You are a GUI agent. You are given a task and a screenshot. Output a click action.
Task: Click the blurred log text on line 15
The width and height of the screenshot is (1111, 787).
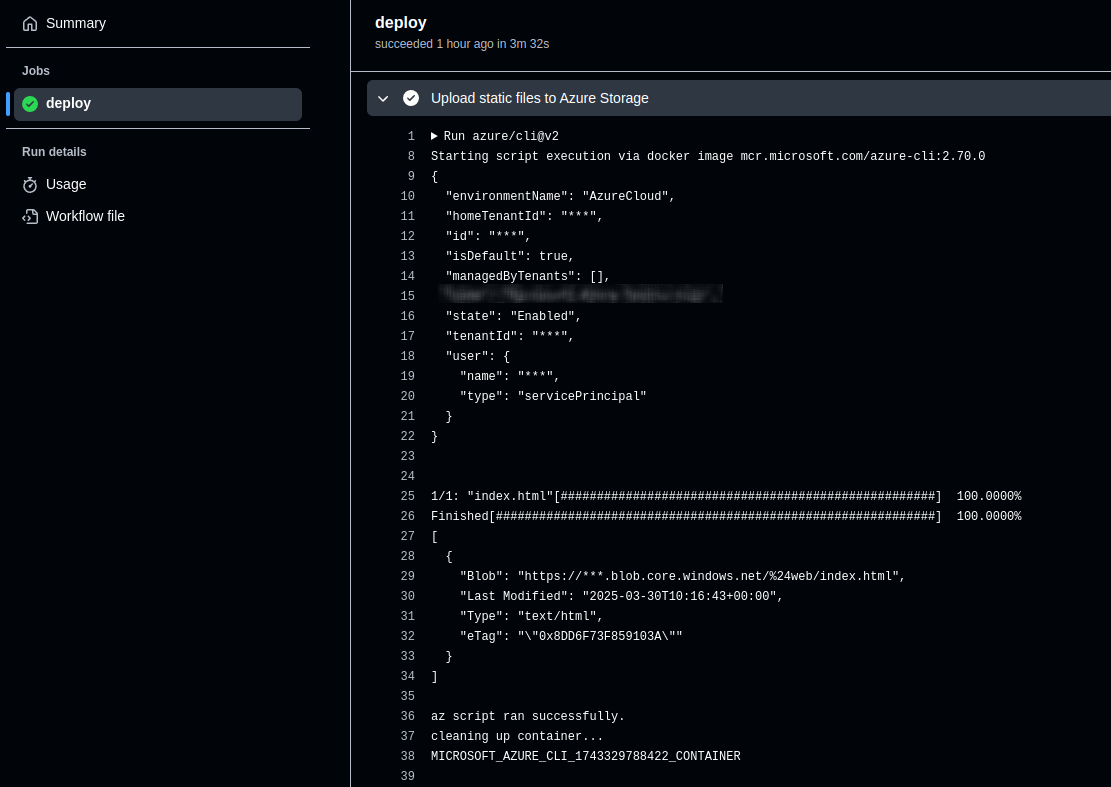(x=580, y=295)
